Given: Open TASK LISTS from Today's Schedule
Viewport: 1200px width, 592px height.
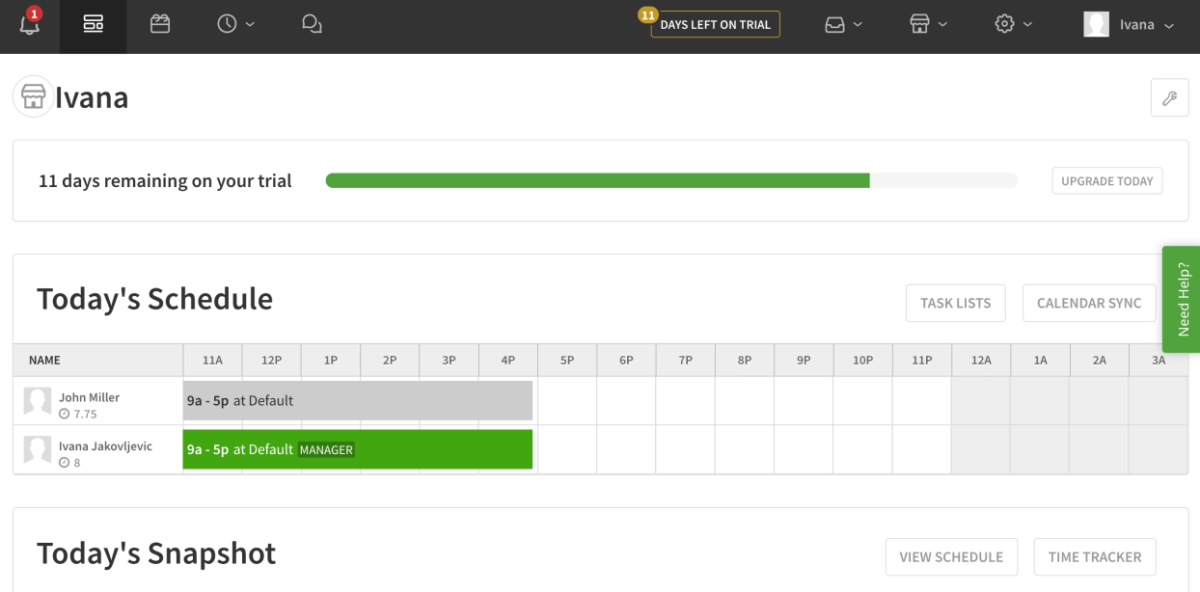Looking at the screenshot, I should pyautogui.click(x=955, y=302).
